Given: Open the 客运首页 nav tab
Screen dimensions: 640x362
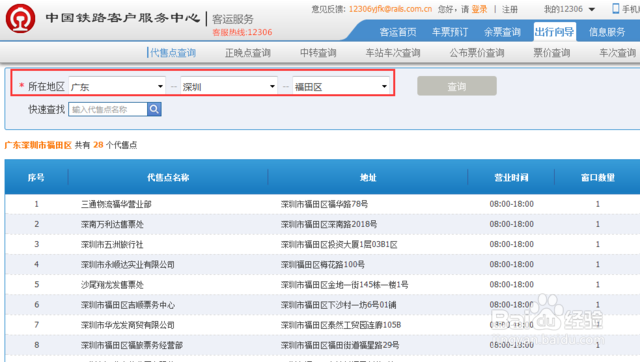Looking at the screenshot, I should 398,32.
